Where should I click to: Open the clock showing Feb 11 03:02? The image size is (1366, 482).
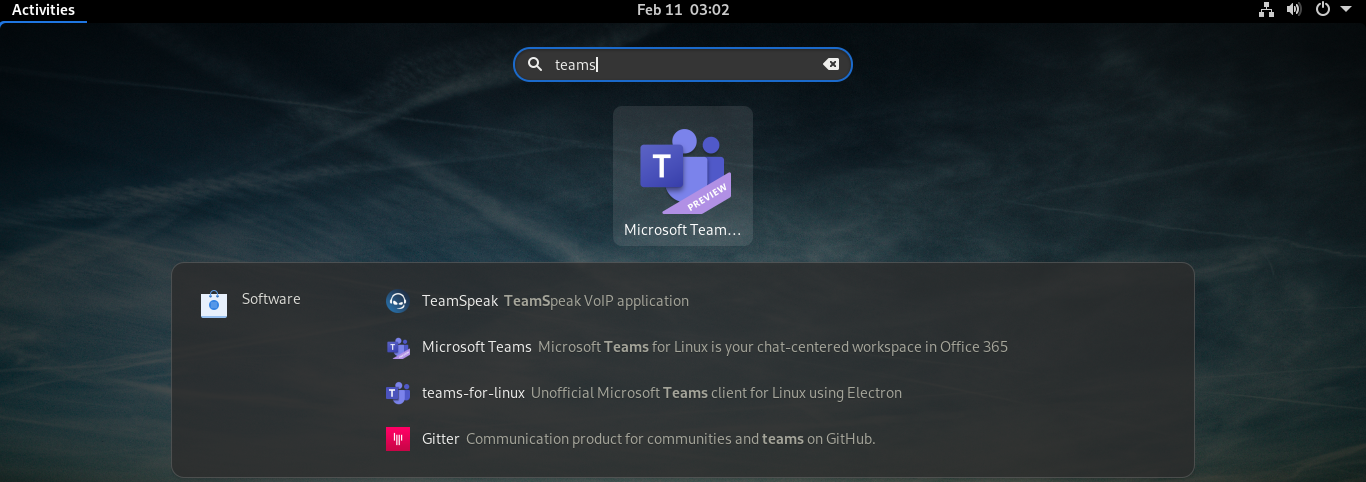point(683,10)
